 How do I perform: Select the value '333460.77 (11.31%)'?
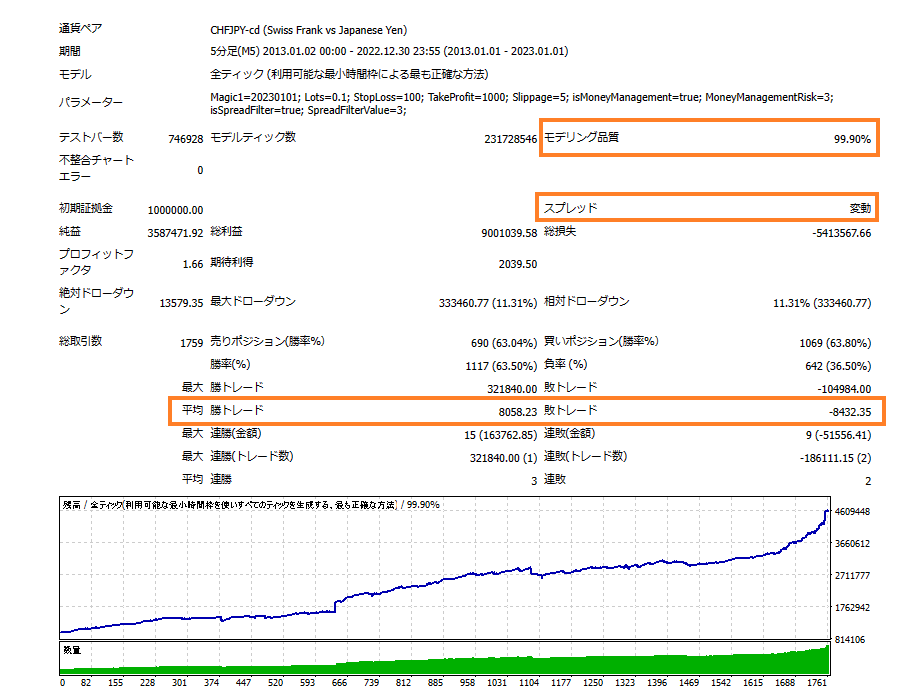point(488,302)
